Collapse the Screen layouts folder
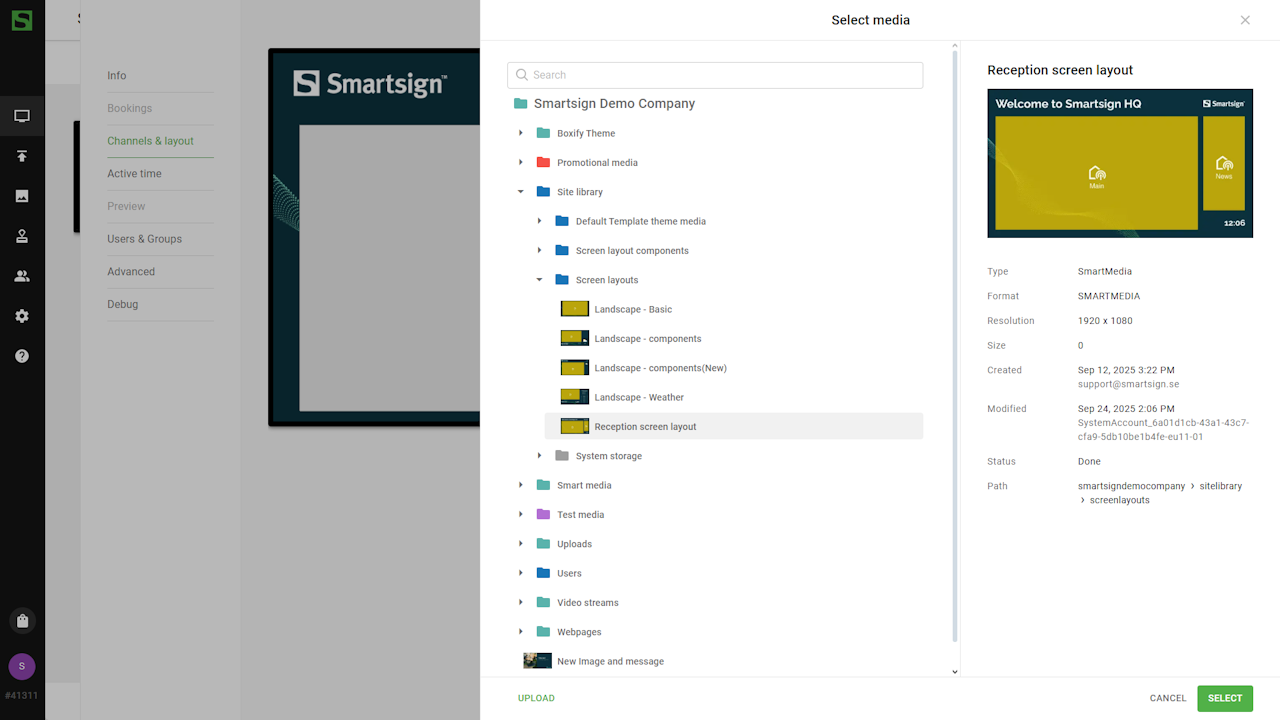The image size is (1280, 720). (x=539, y=280)
